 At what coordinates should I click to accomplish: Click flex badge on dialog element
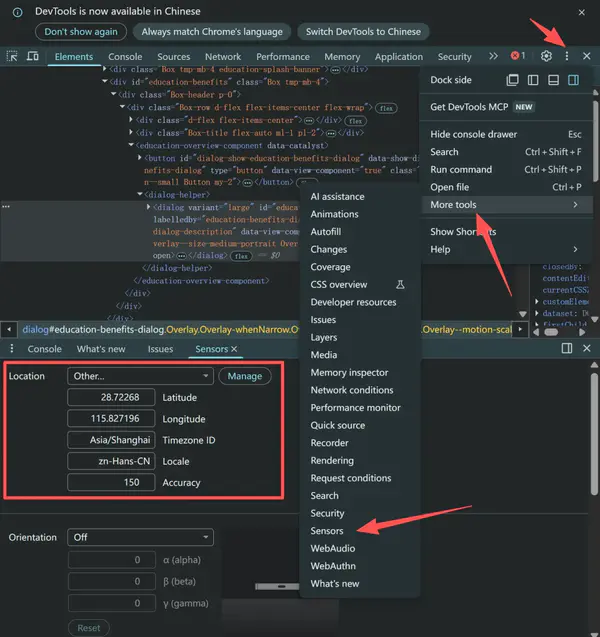point(241,256)
